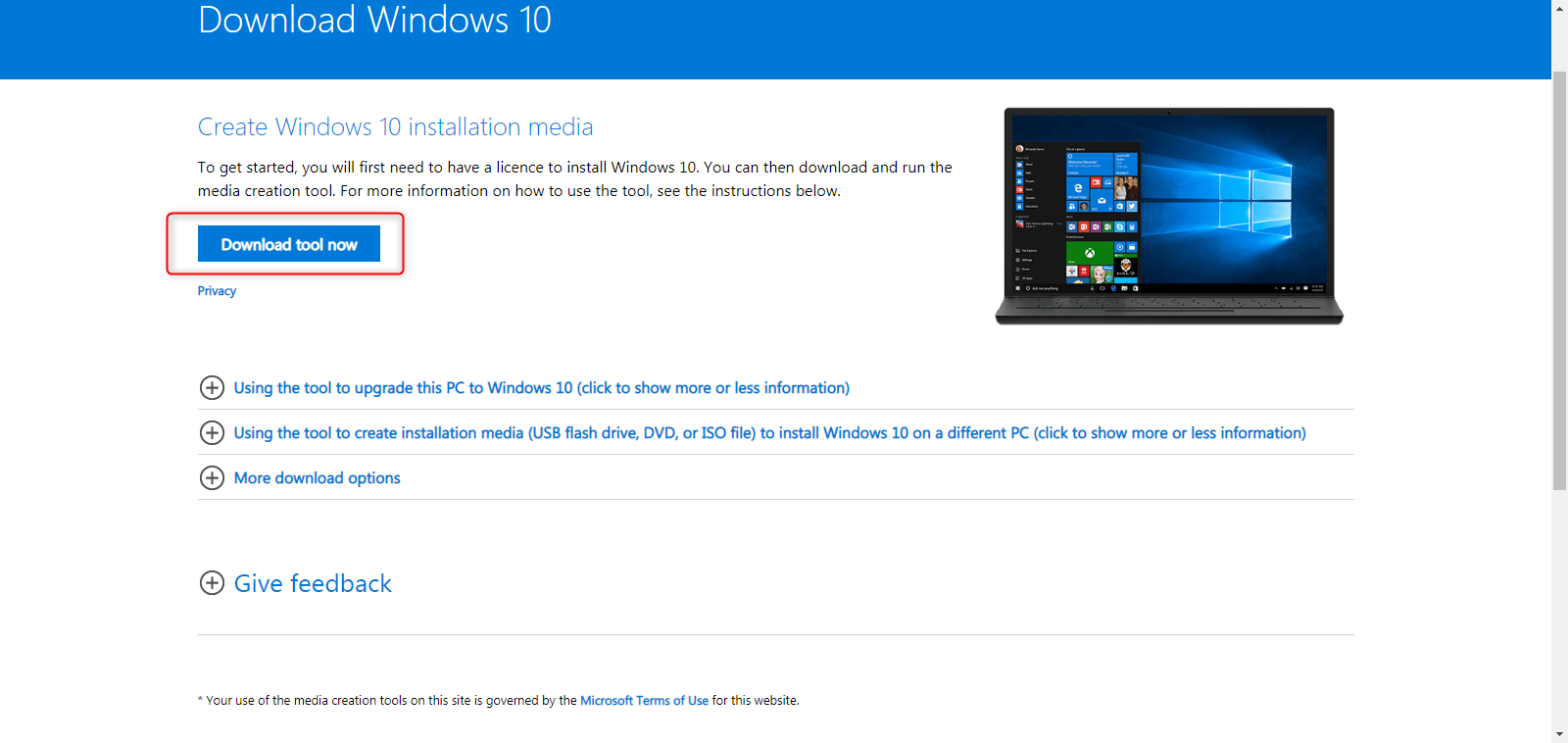Click the scrollbar down arrow
The image size is (1568, 743).
click(1559, 734)
